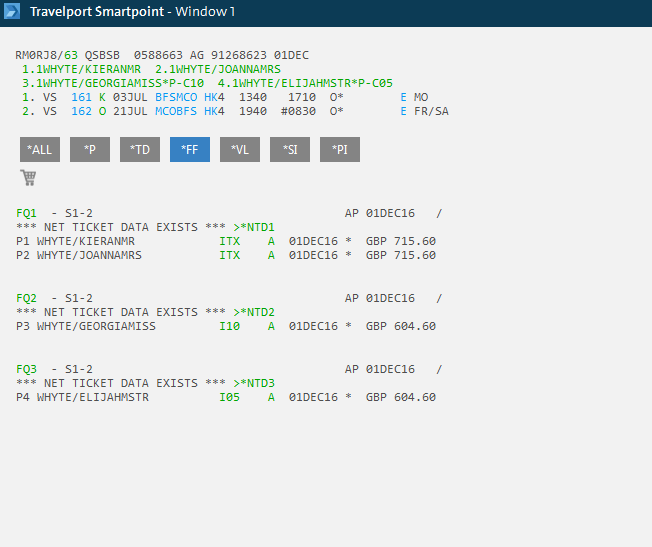Click the HK status on segment 2
This screenshot has width=652, height=547.
tap(211, 111)
